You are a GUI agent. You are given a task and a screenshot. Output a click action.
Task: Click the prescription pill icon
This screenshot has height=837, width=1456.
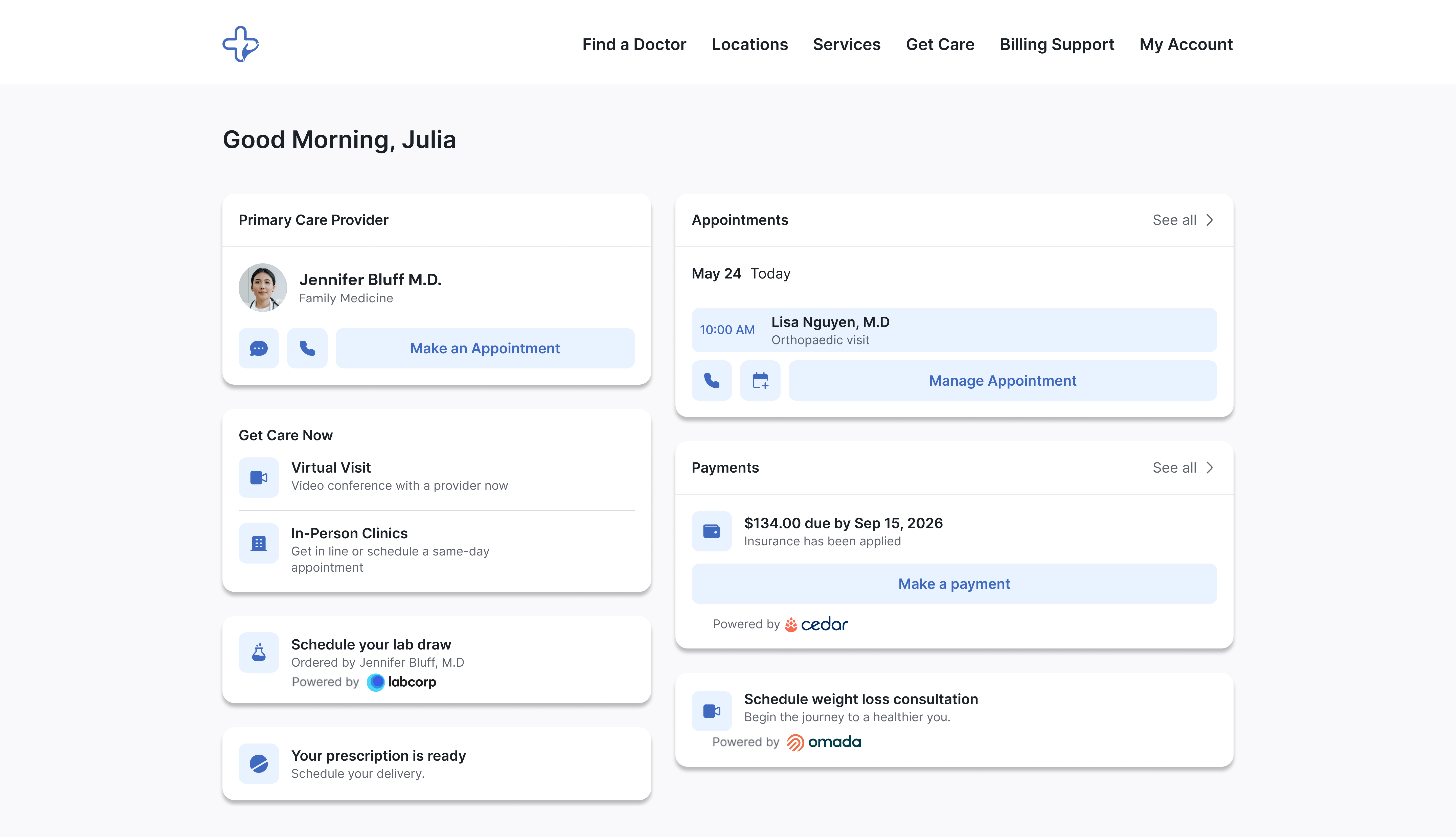(259, 763)
